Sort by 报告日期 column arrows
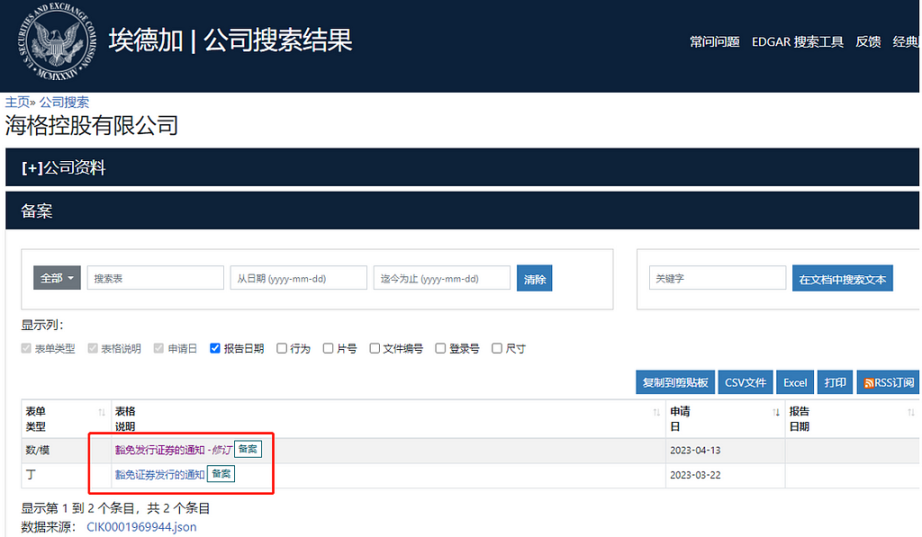This screenshot has height=537, width=922. pos(910,412)
